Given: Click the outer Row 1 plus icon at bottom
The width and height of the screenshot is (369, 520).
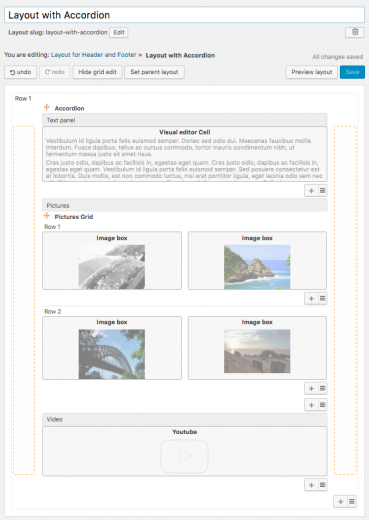Looking at the screenshot, I should point(340,501).
